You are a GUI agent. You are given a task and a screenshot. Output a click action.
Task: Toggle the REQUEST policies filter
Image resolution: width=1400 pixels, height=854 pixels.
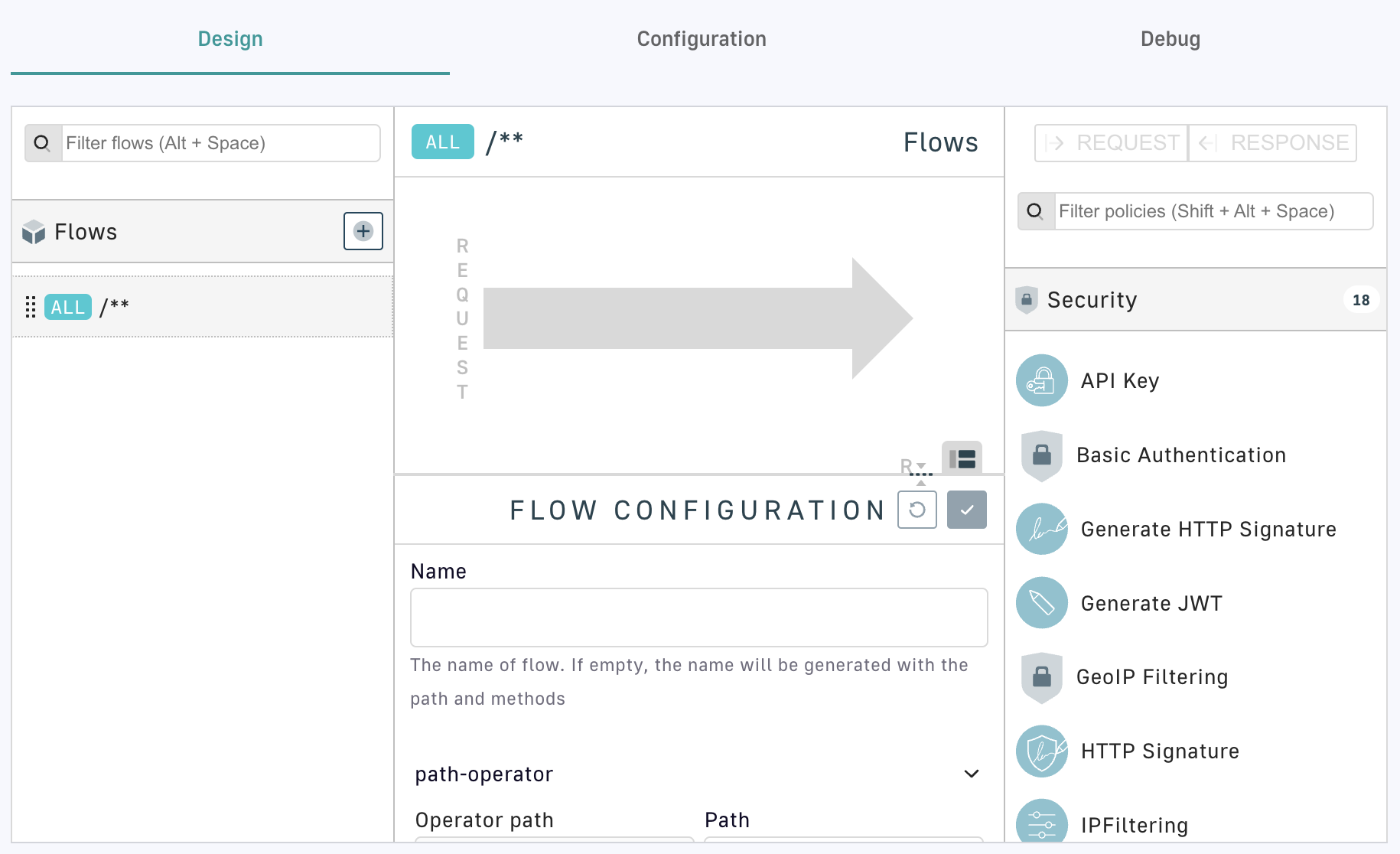1112,143
